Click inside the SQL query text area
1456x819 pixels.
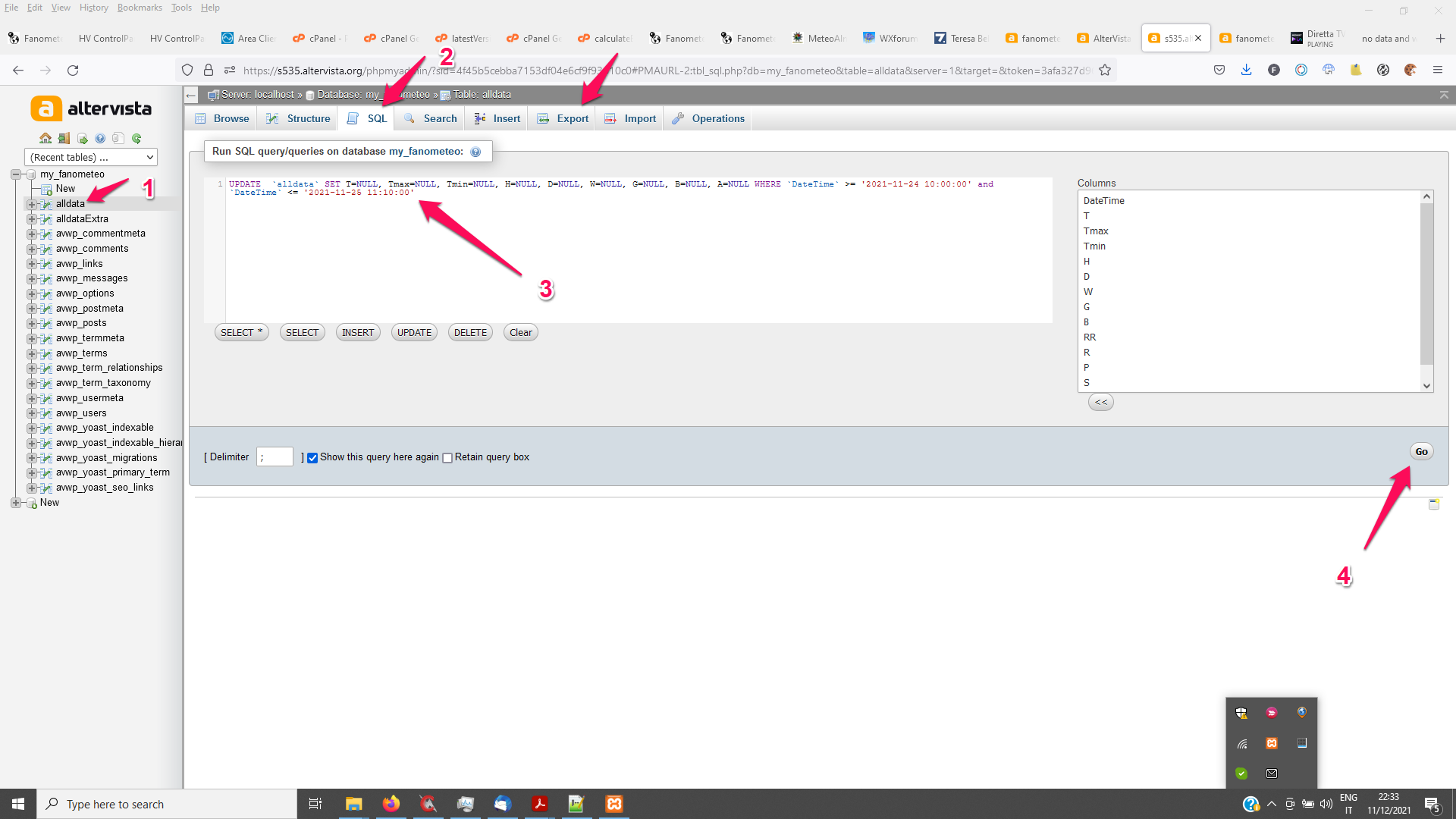(639, 250)
